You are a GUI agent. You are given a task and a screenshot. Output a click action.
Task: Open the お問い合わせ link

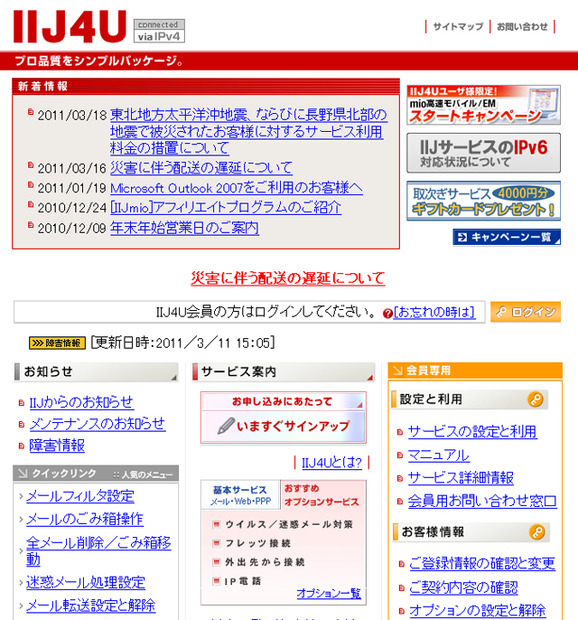(522, 26)
